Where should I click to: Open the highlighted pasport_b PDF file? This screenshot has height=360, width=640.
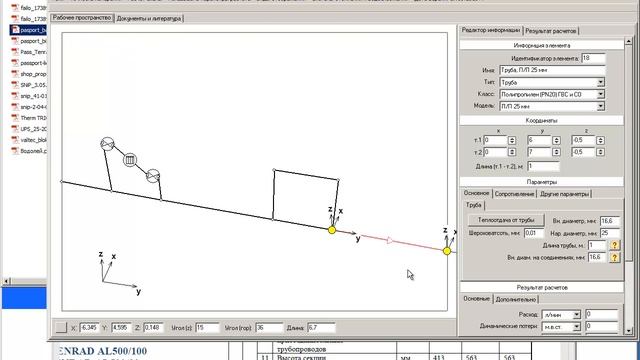(x=29, y=30)
